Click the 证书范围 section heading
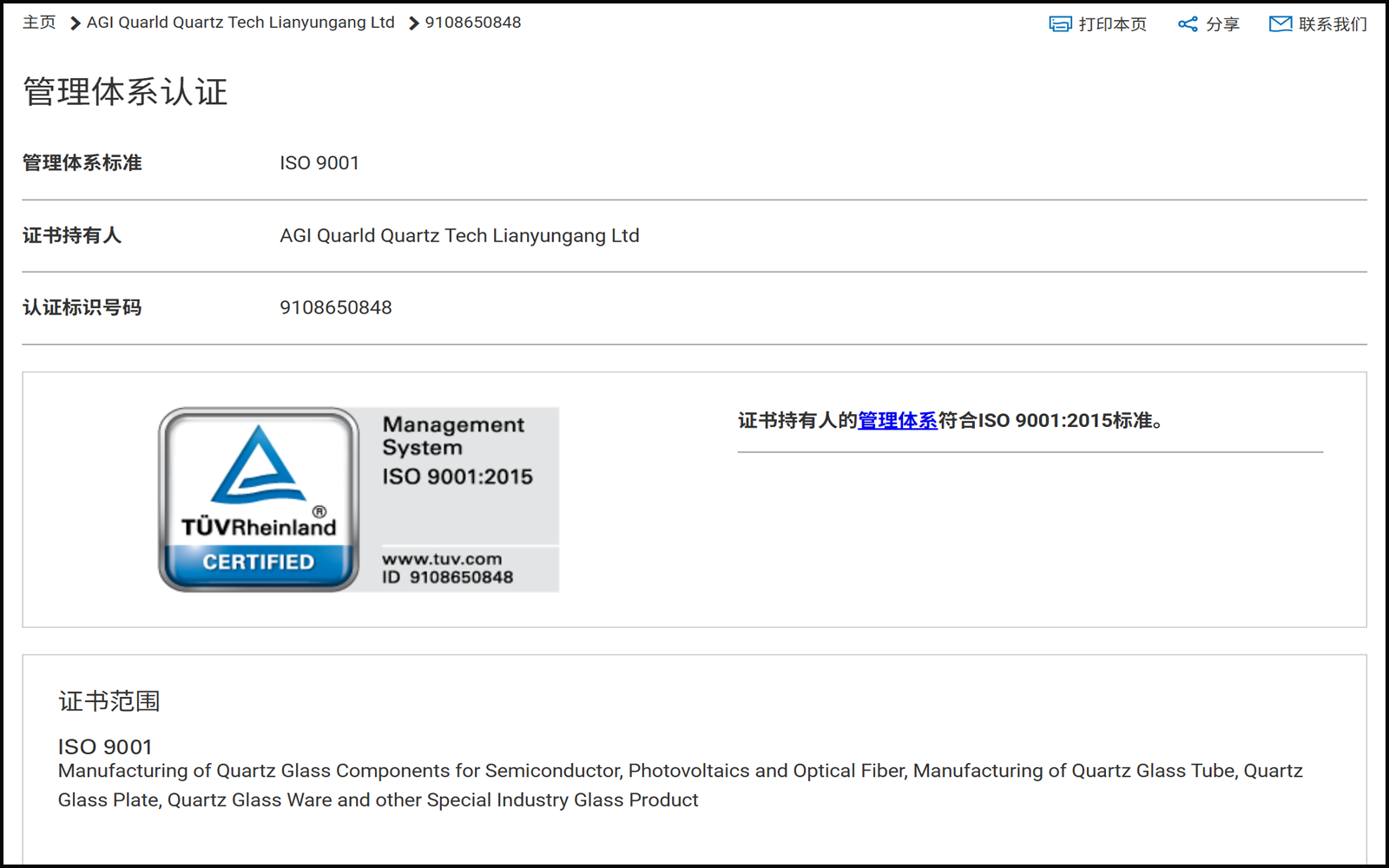The height and width of the screenshot is (868, 1389). tap(109, 701)
